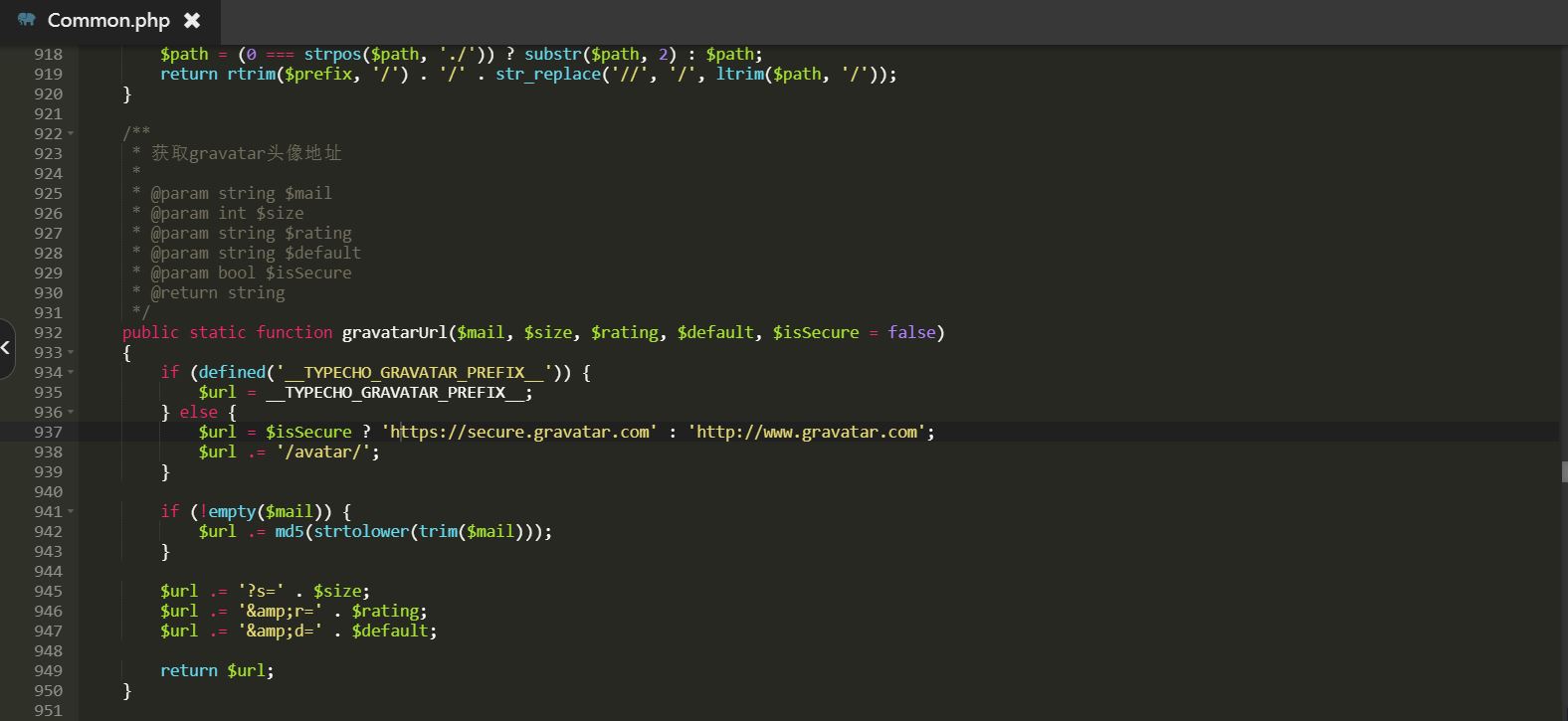This screenshot has width=1568, height=721.
Task: Place cursor on gravatarUrl function name
Action: (394, 332)
